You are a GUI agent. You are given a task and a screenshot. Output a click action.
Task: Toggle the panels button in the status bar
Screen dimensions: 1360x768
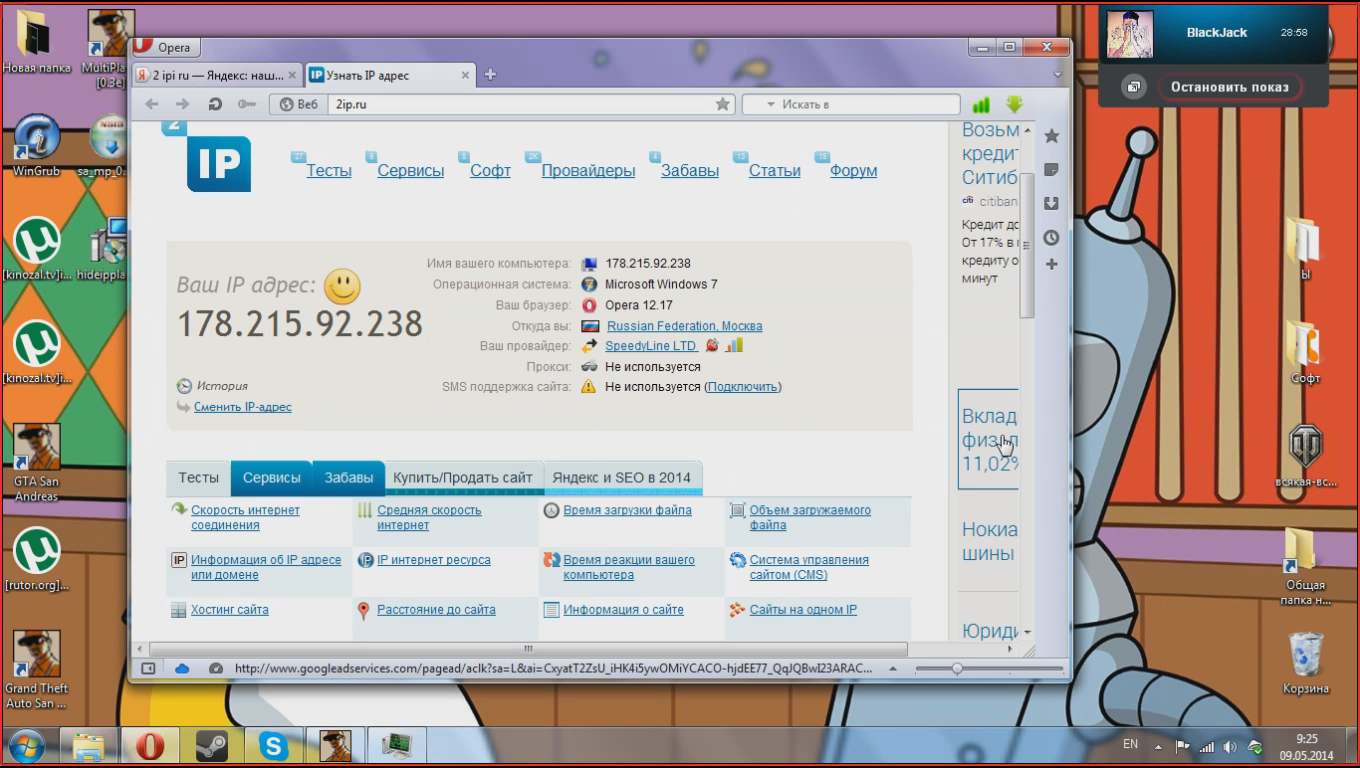coord(148,668)
